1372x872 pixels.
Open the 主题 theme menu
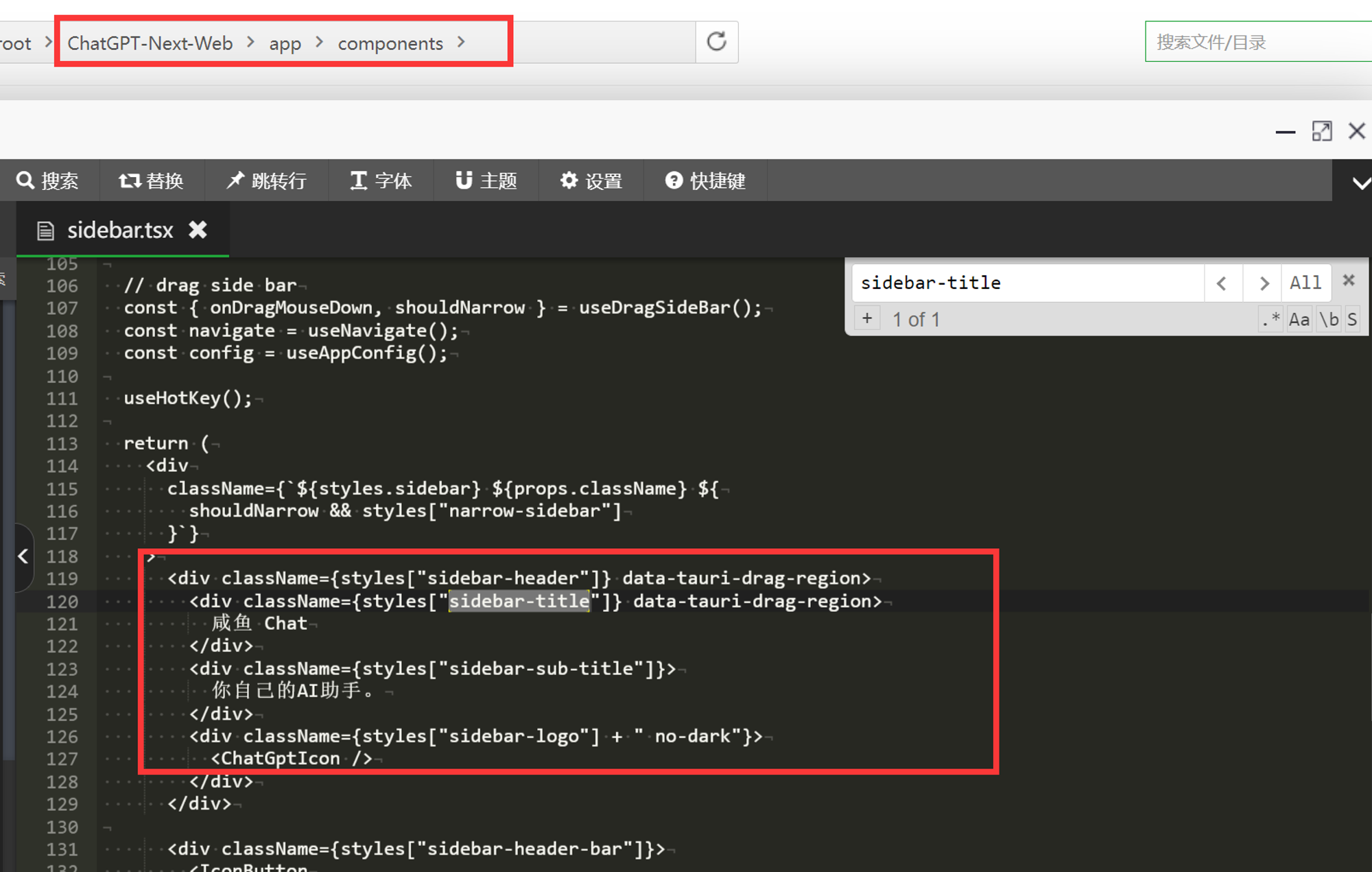tap(486, 180)
